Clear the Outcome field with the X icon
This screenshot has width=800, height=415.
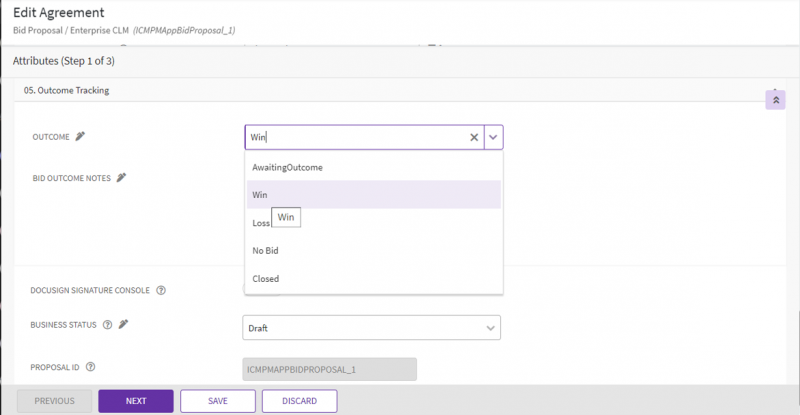tap(474, 137)
